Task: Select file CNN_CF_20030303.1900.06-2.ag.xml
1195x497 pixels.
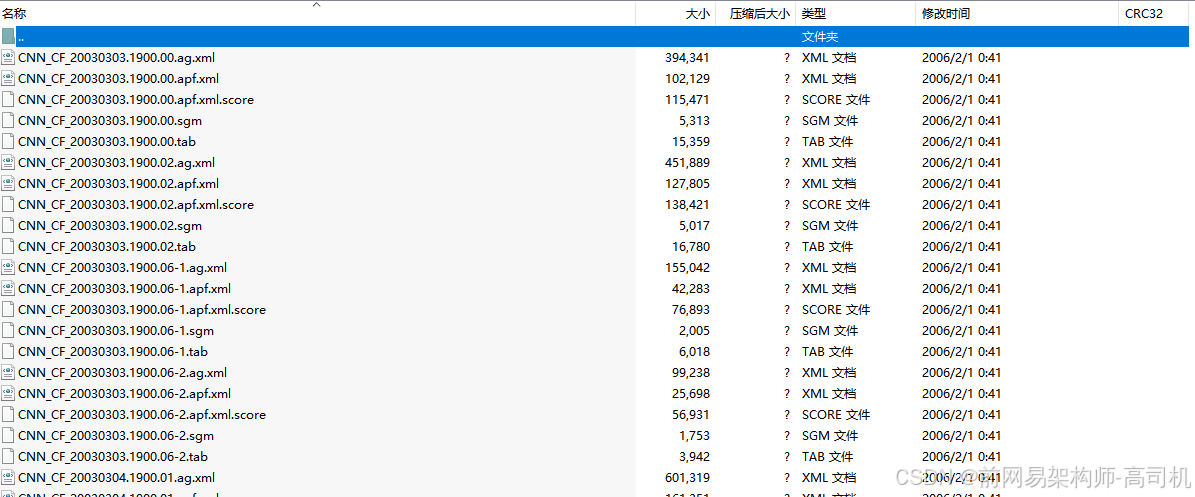Action: click(123, 373)
